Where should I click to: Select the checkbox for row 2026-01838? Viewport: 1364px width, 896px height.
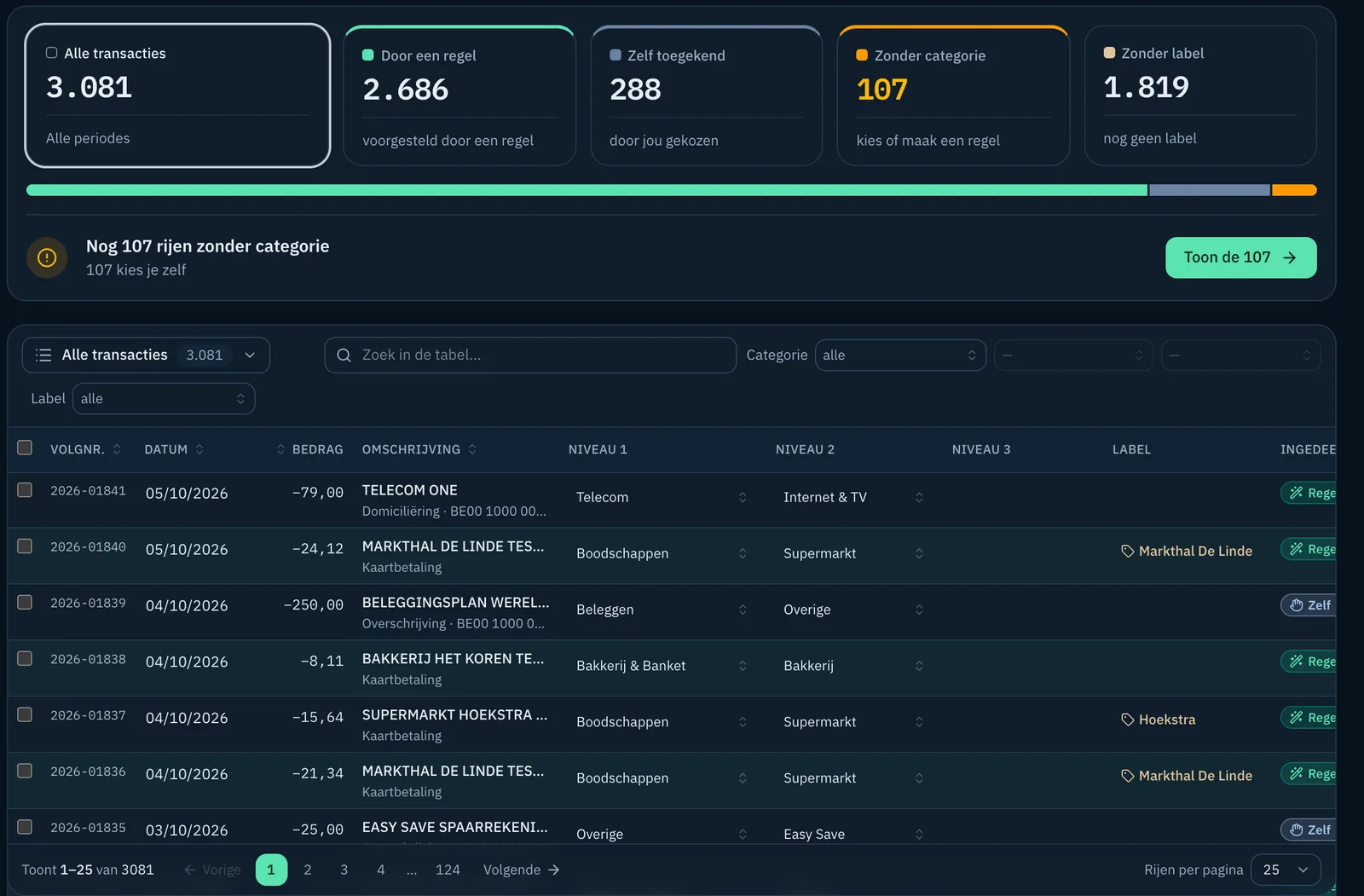tap(25, 658)
